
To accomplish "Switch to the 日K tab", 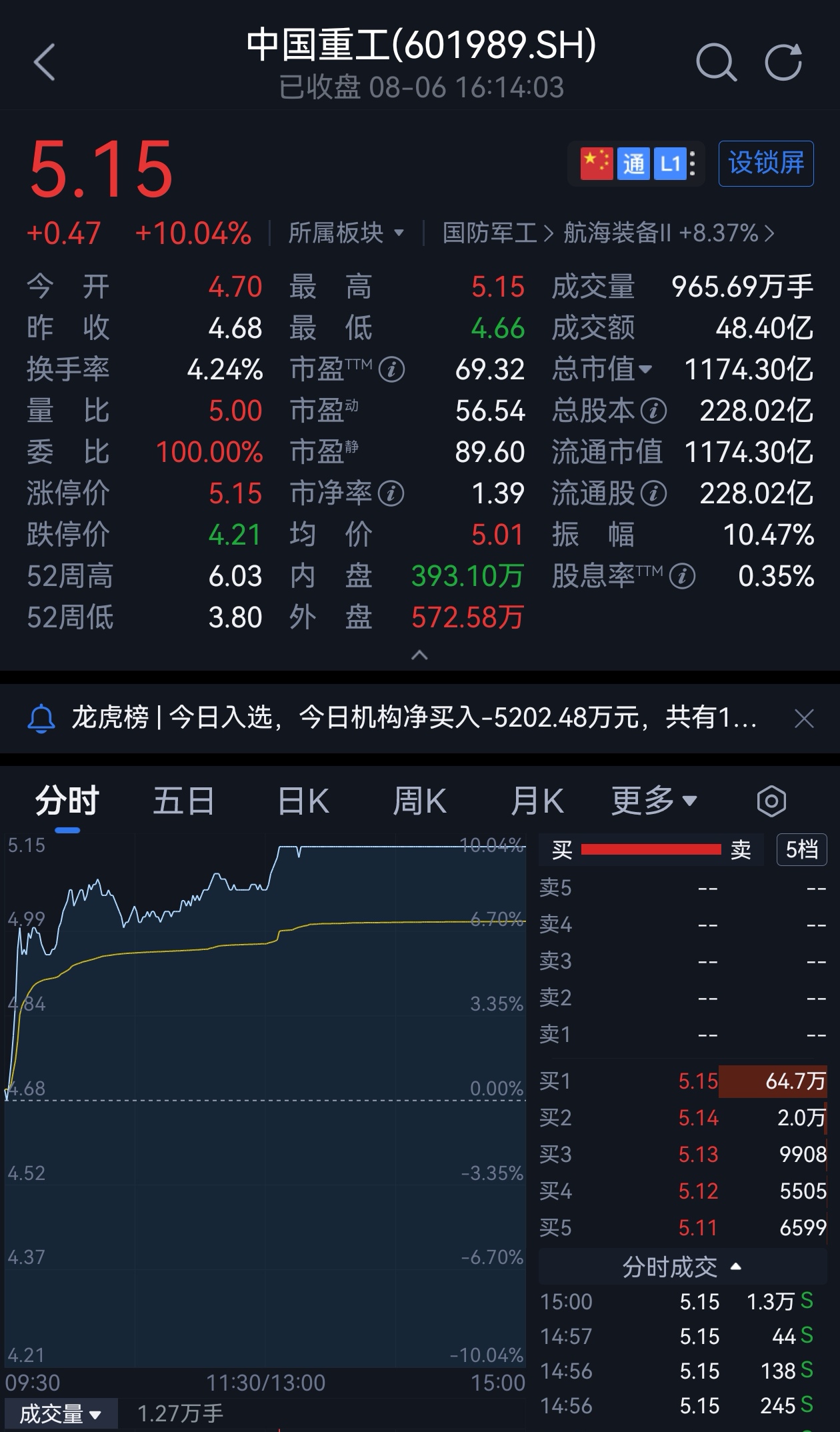I will (x=303, y=801).
